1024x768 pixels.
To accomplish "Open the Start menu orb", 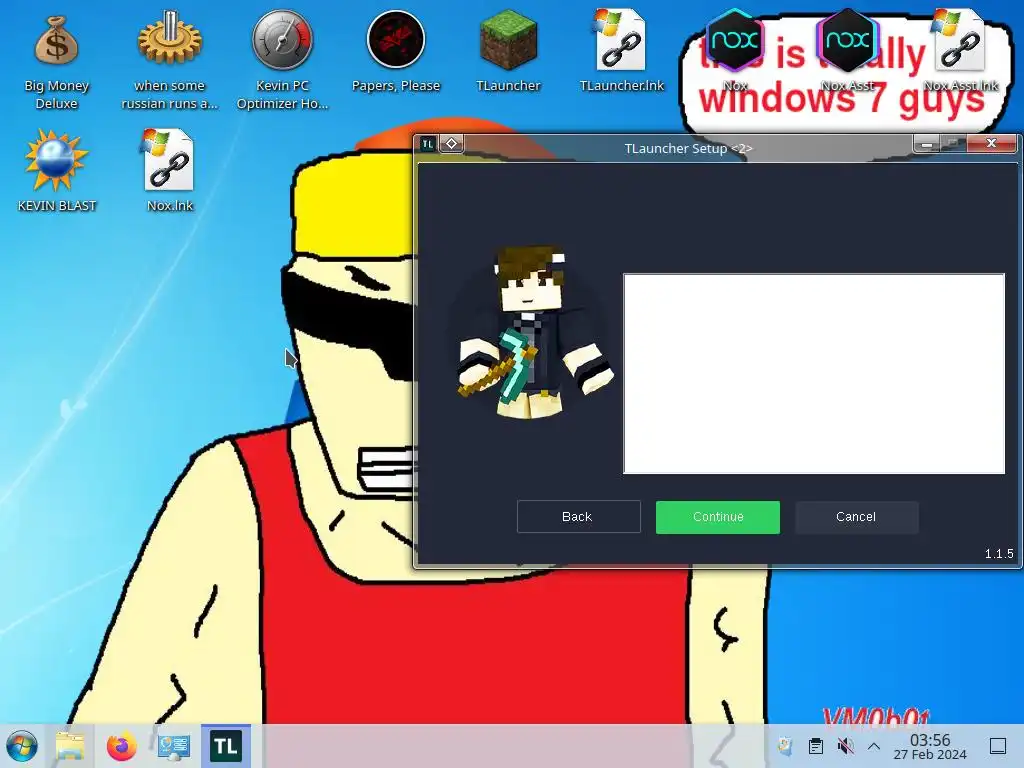I will click(22, 746).
